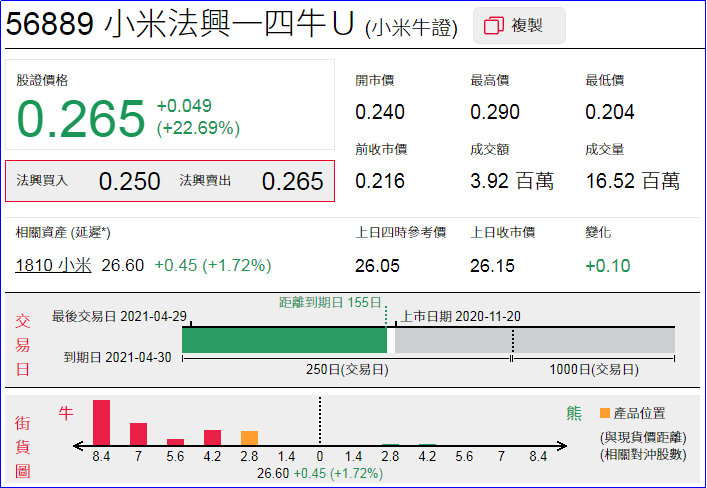Click the green 熊 label on the chart
Screen dimensions: 707x488
point(574,413)
